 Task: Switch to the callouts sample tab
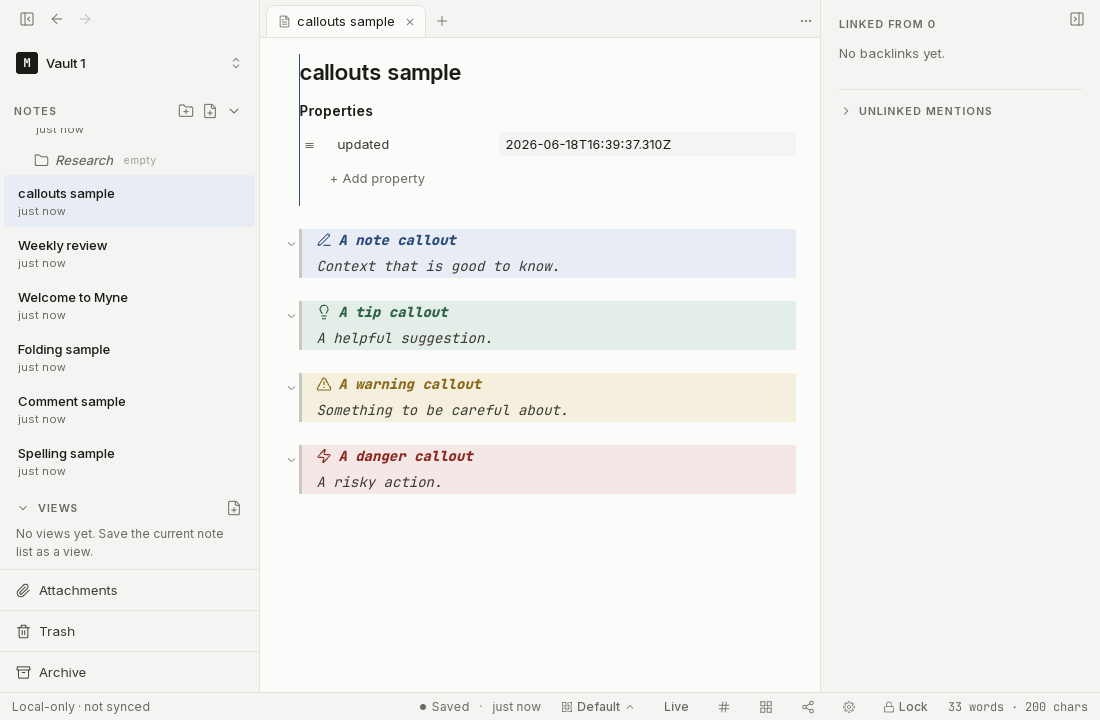coord(345,22)
